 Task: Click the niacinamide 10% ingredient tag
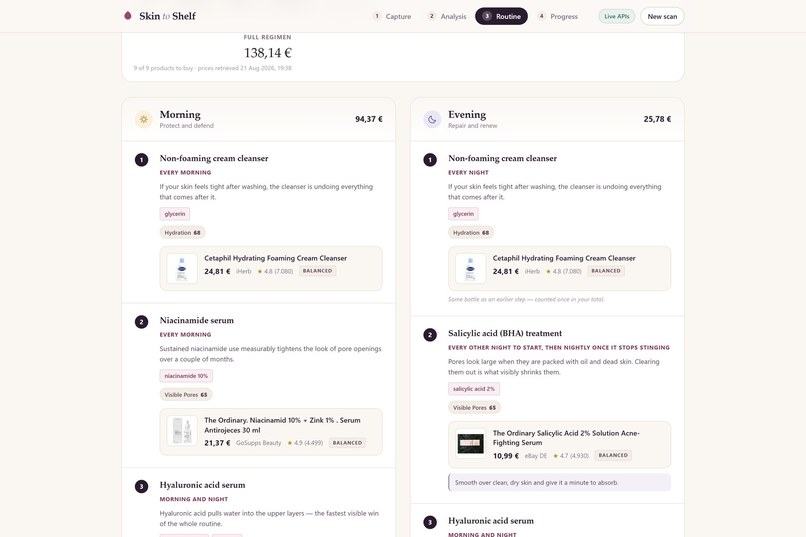pyautogui.click(x=186, y=376)
